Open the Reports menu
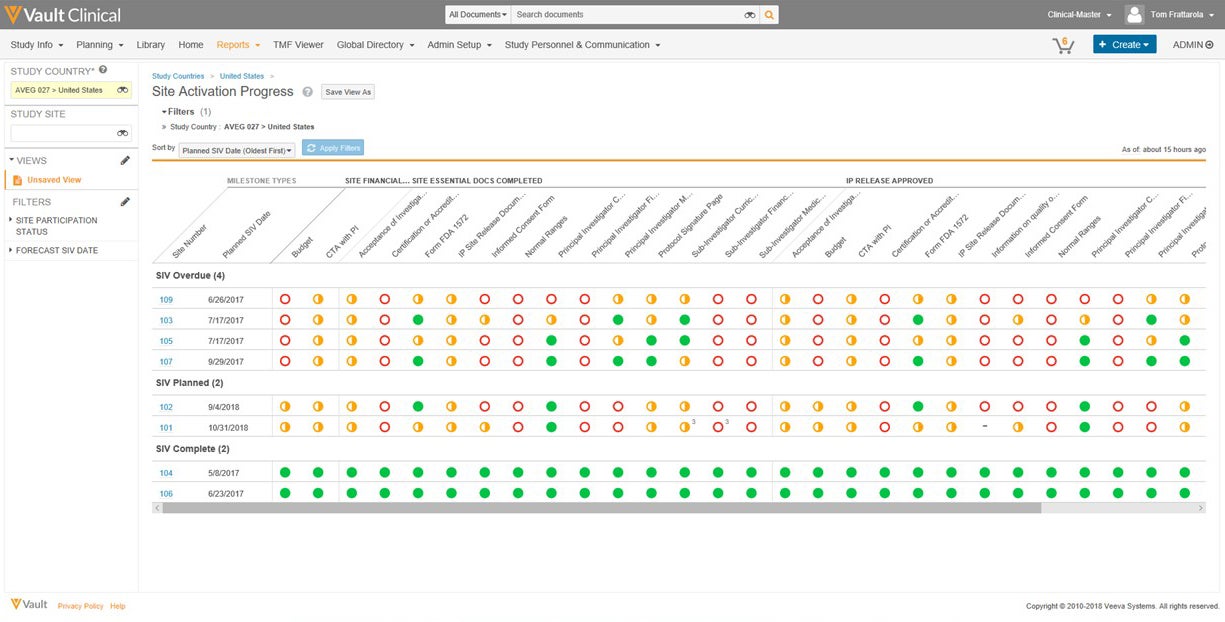1225x622 pixels. [x=238, y=45]
